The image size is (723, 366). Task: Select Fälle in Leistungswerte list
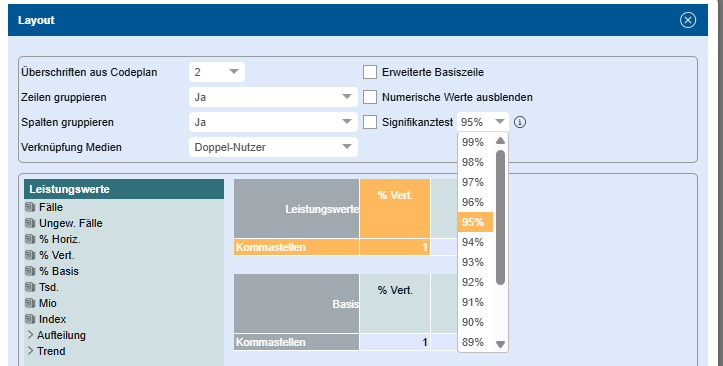click(x=51, y=207)
